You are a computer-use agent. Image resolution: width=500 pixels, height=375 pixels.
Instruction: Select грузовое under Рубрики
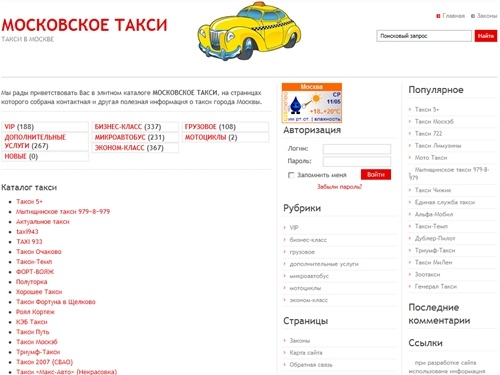click(x=302, y=252)
